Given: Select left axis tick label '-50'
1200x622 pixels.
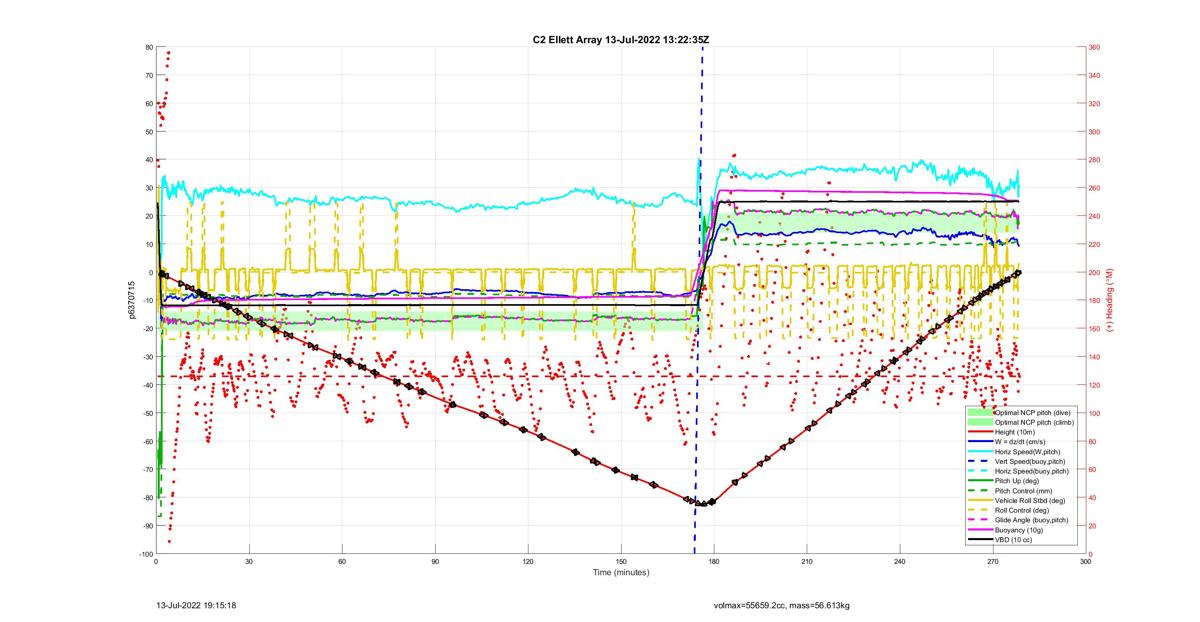Looking at the screenshot, I should pos(147,413).
